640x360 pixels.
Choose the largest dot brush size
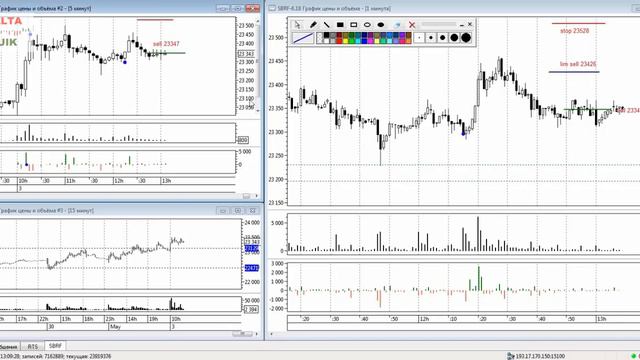tap(466, 38)
